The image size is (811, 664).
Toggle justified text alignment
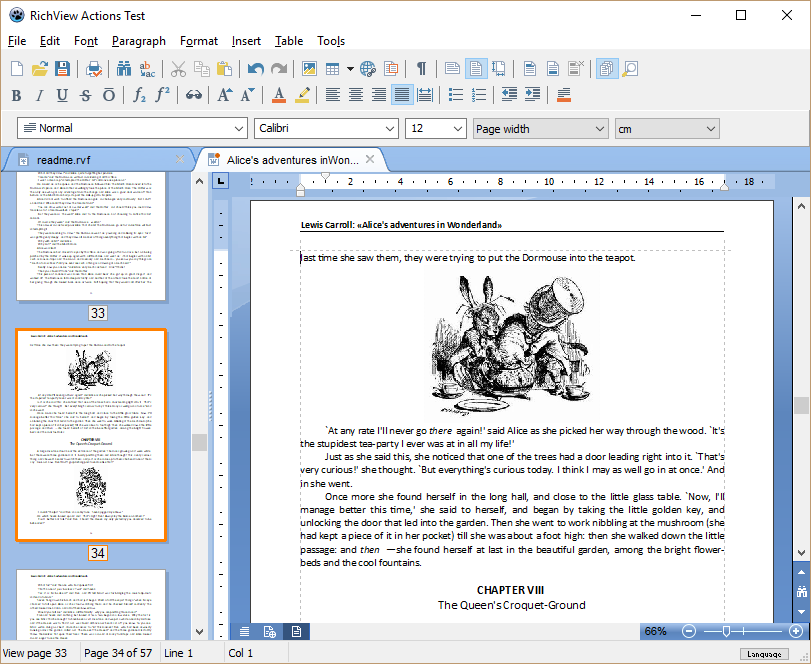[402, 95]
